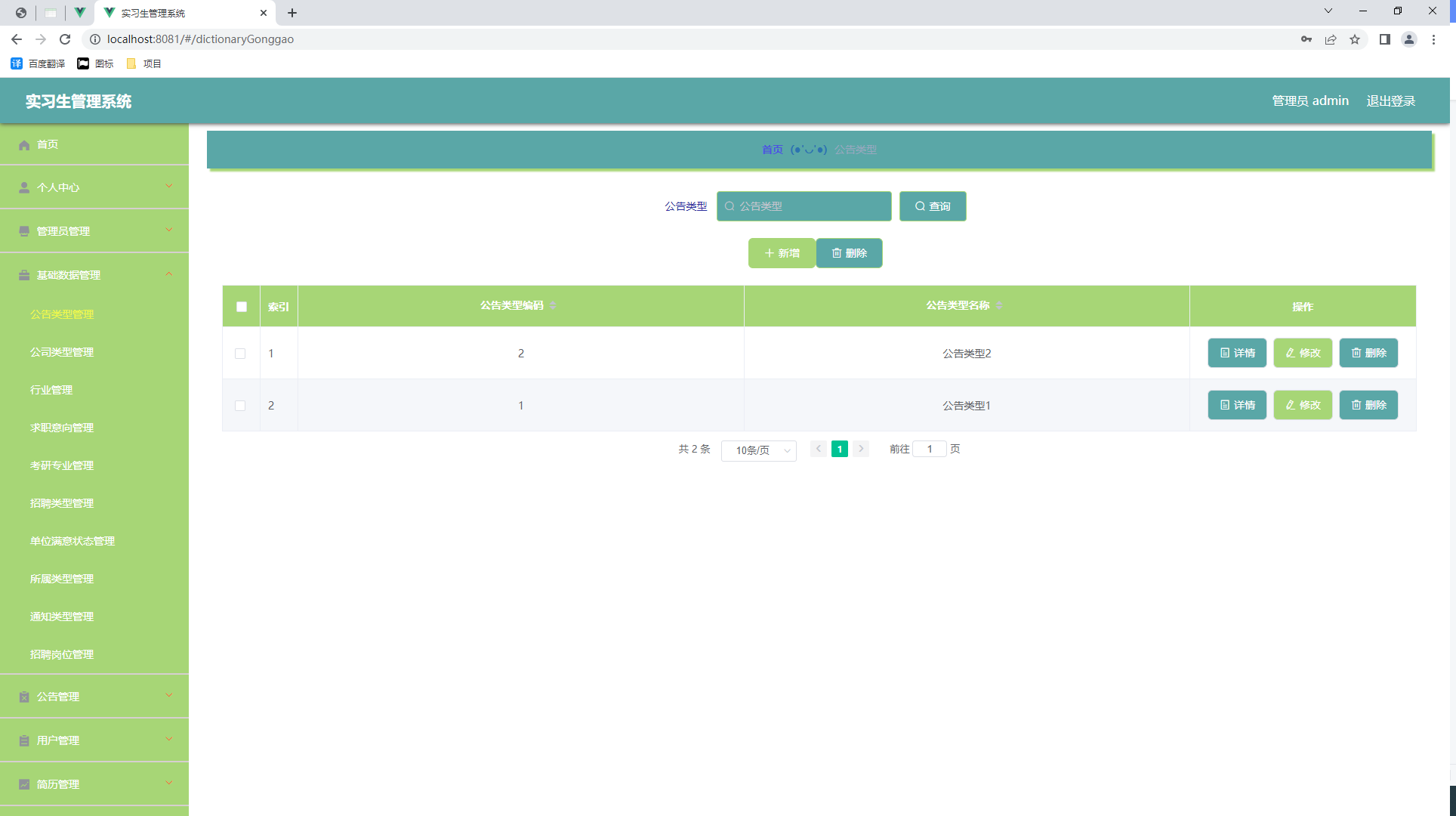Open the browser side panel icon

(x=1384, y=39)
